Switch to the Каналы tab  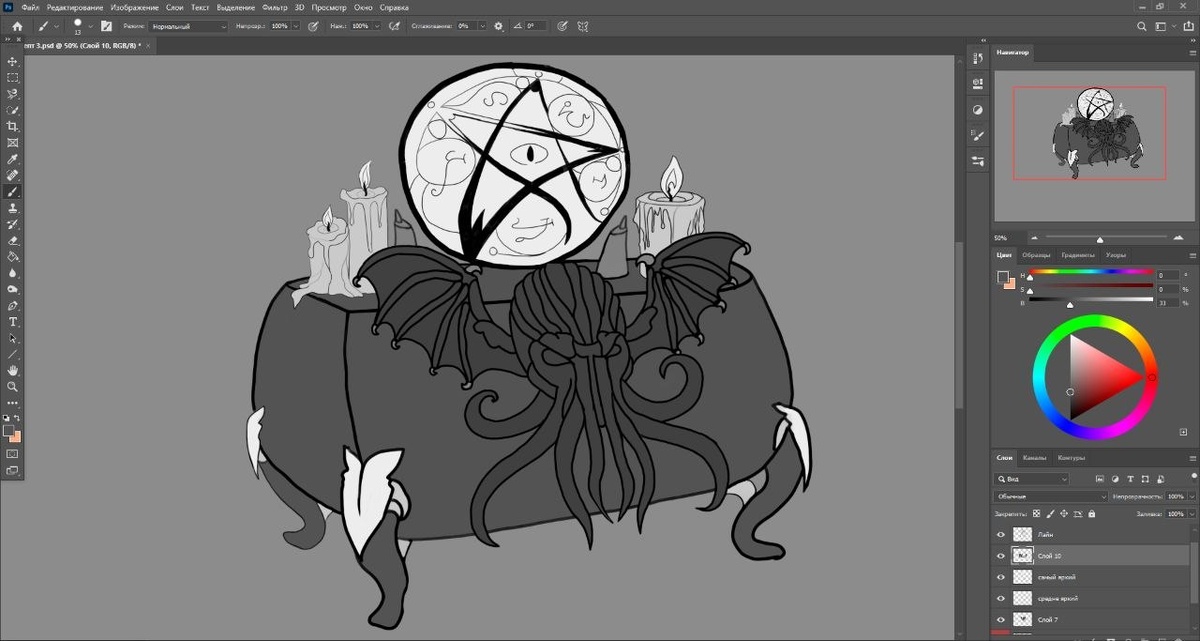point(1034,457)
